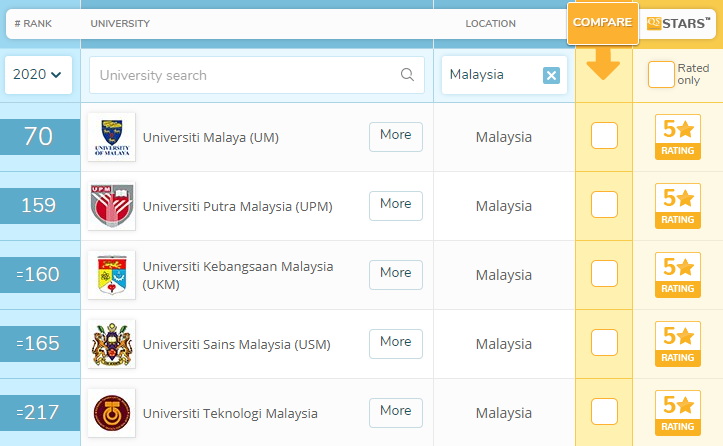Click More for Universiti Teknologi Malaysia
723x446 pixels.
[x=396, y=413]
